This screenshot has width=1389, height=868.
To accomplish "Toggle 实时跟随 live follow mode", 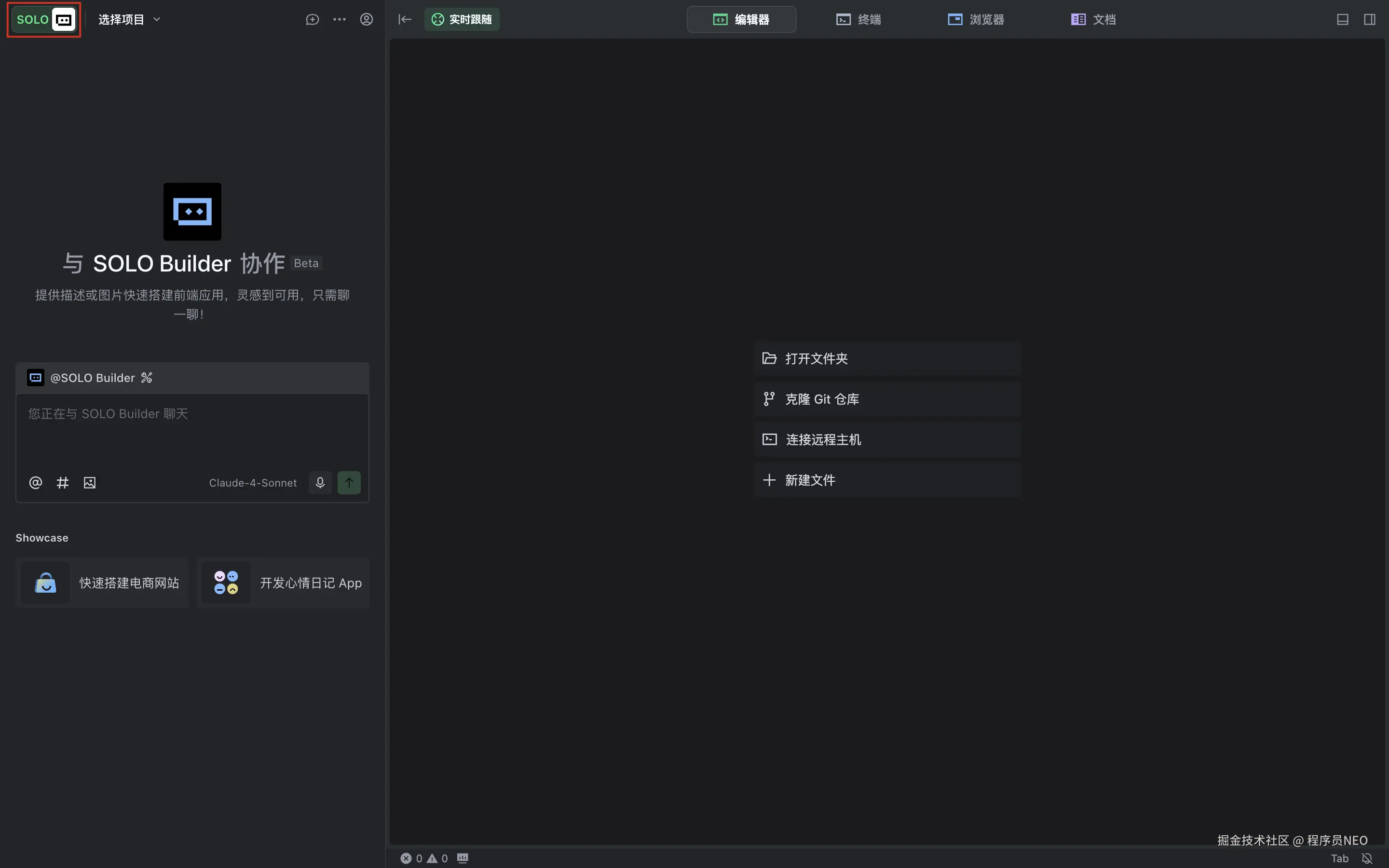I will click(x=462, y=19).
